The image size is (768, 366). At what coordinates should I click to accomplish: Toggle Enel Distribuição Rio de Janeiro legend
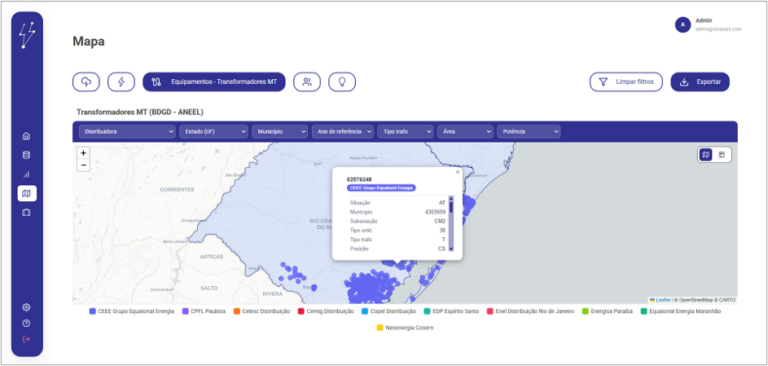[x=530, y=312]
